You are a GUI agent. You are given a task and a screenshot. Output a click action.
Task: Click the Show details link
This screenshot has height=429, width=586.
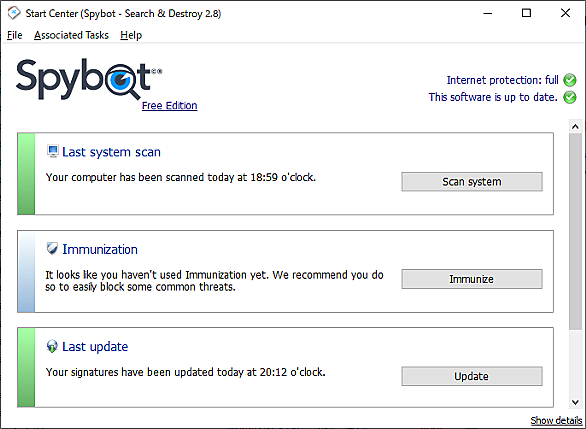556,420
